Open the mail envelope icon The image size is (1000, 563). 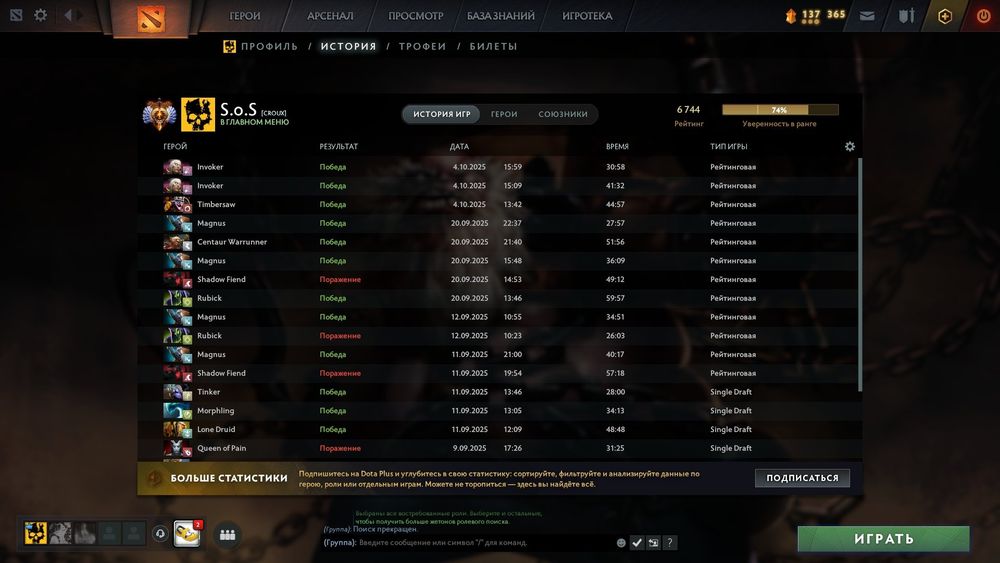pyautogui.click(x=867, y=16)
